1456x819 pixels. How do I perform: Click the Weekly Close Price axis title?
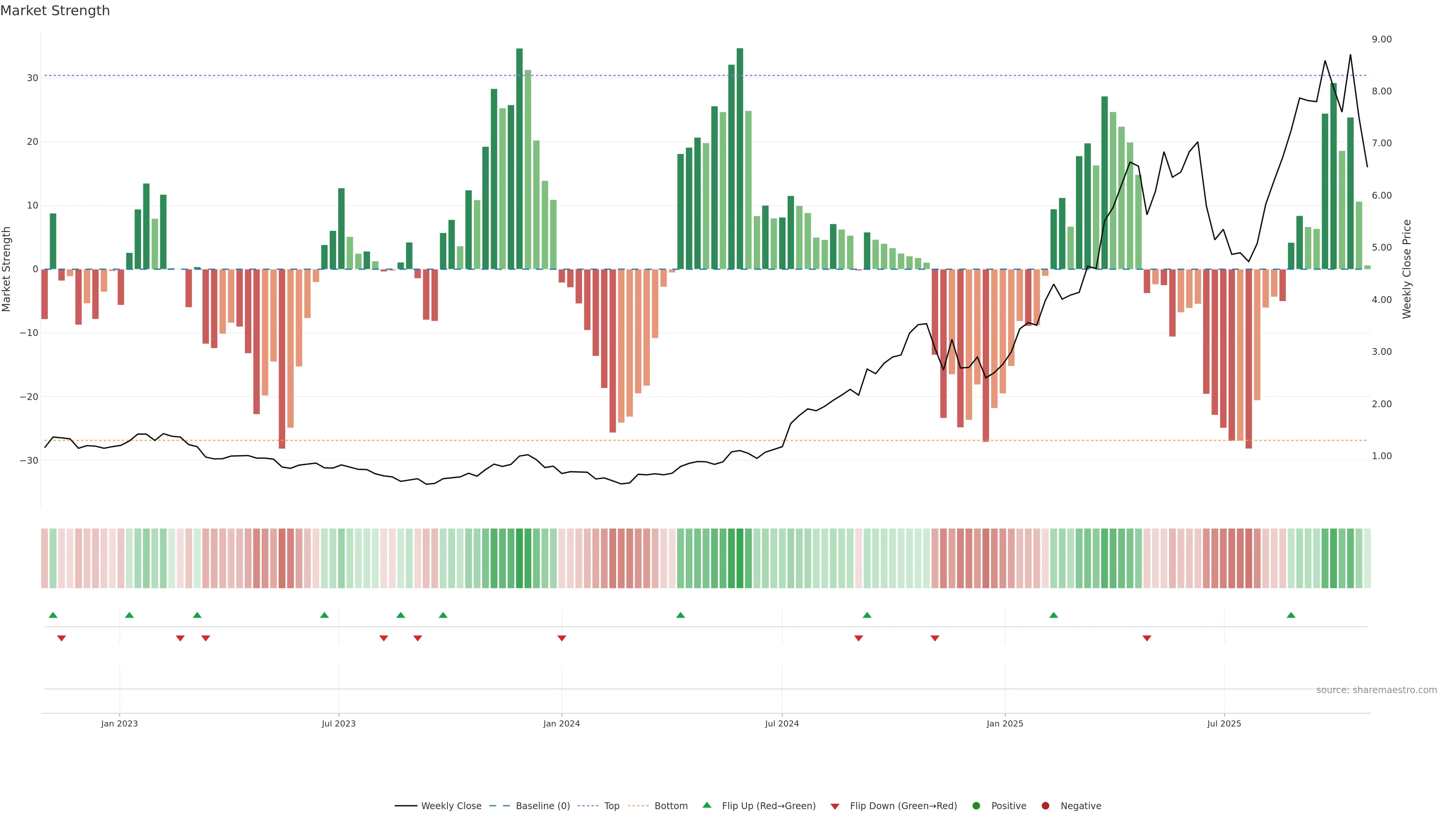click(x=1407, y=269)
